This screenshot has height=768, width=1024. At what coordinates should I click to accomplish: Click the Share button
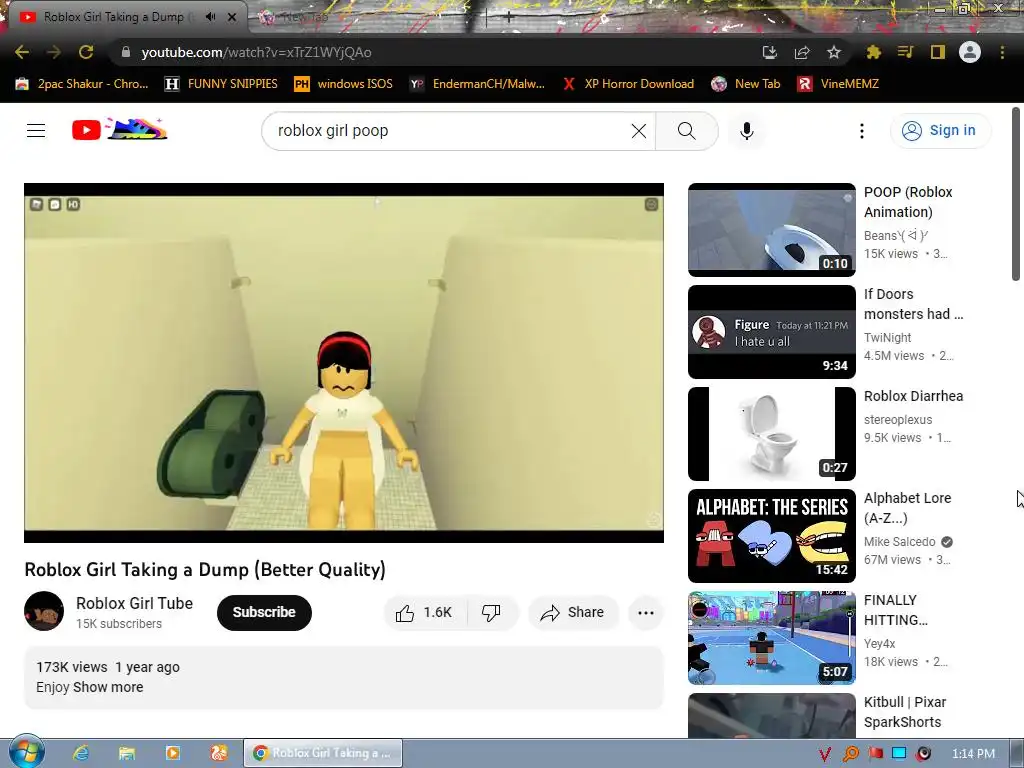(x=572, y=613)
